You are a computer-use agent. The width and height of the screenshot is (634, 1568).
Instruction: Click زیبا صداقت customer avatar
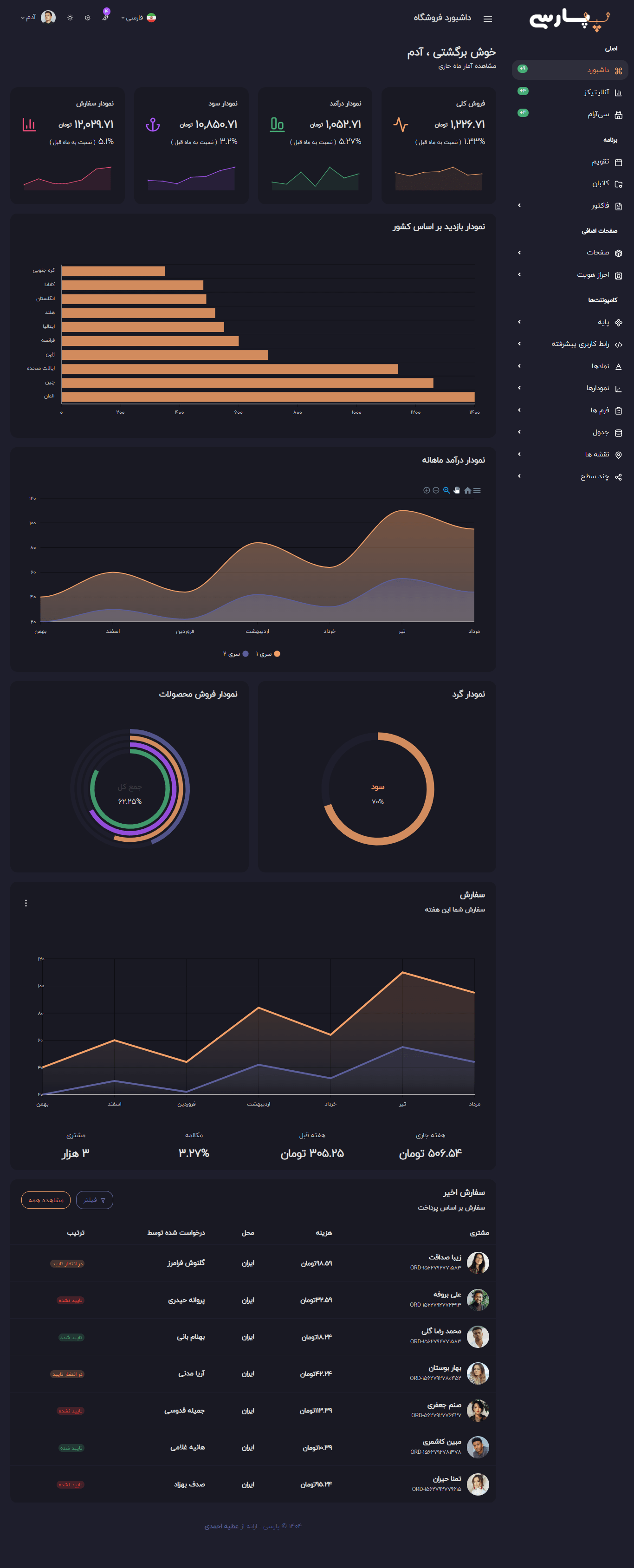pyautogui.click(x=478, y=1263)
